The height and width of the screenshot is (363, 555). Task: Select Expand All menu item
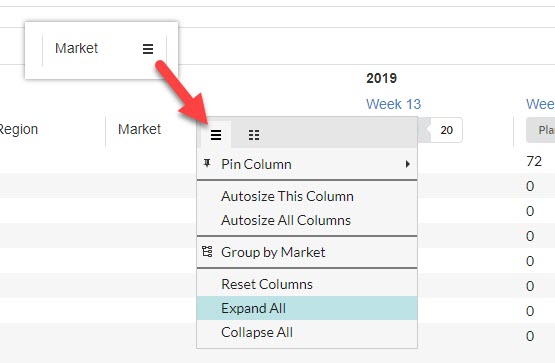click(307, 308)
